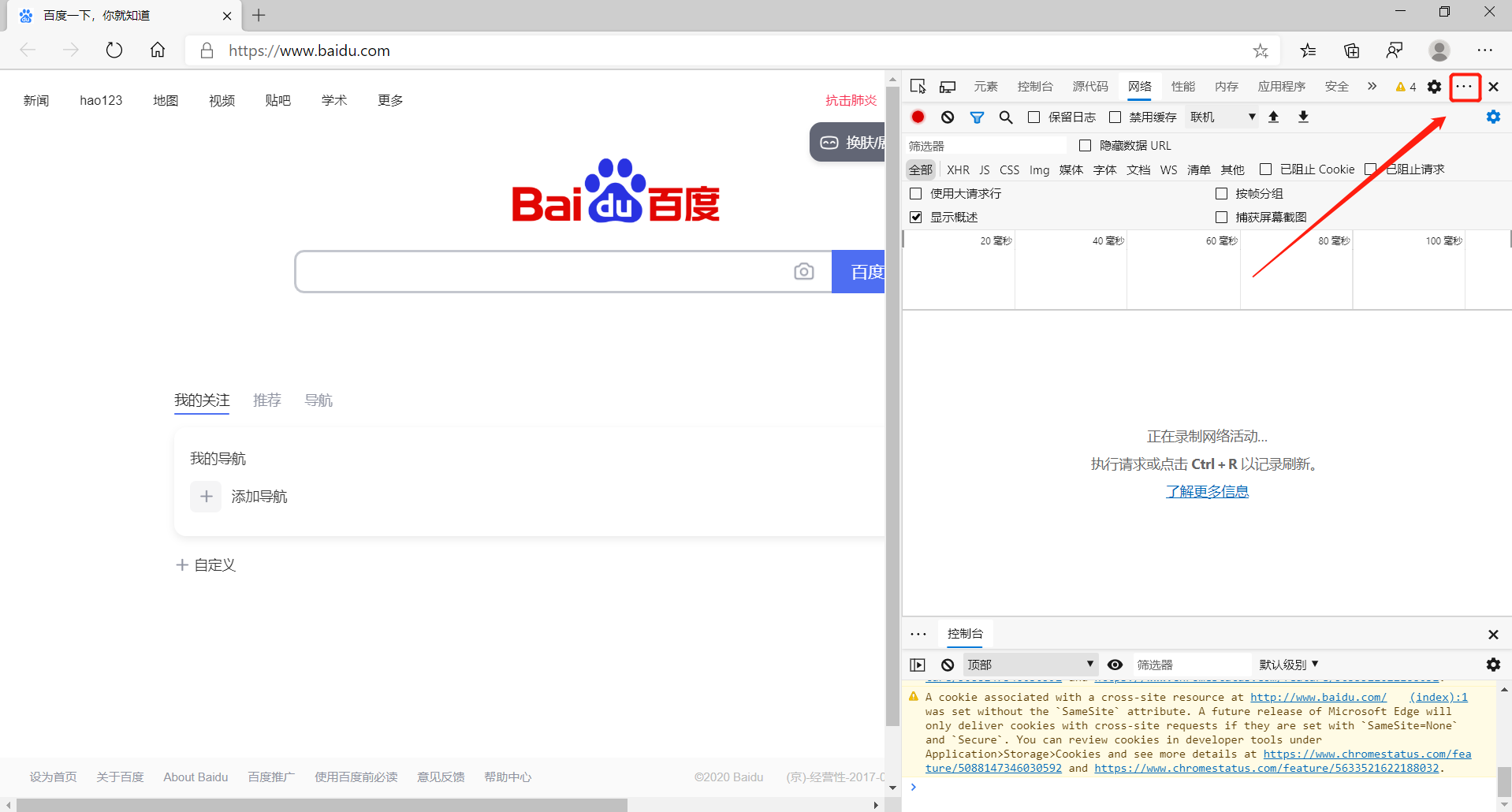The image size is (1512, 812).
Task: Import HAR file upload arrow icon
Action: [1273, 117]
